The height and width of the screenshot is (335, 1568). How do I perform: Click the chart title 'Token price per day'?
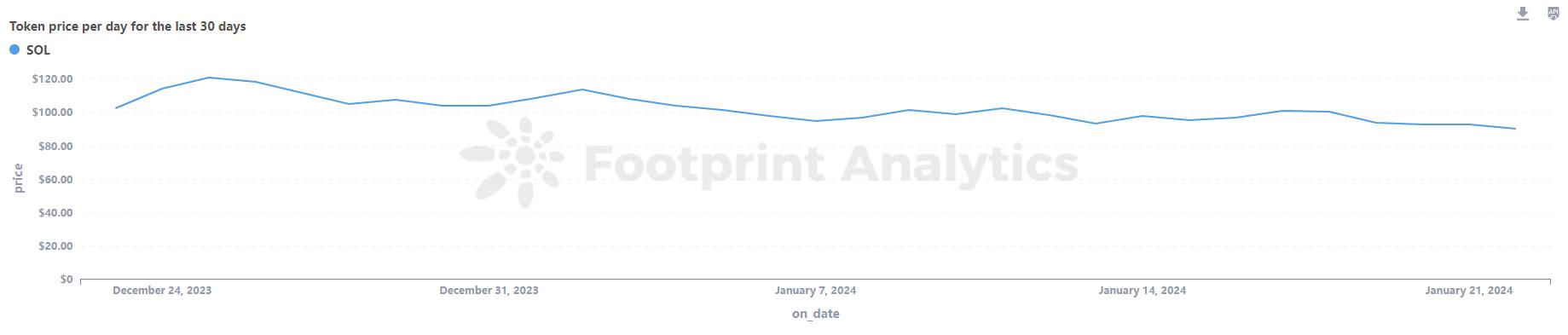(128, 26)
